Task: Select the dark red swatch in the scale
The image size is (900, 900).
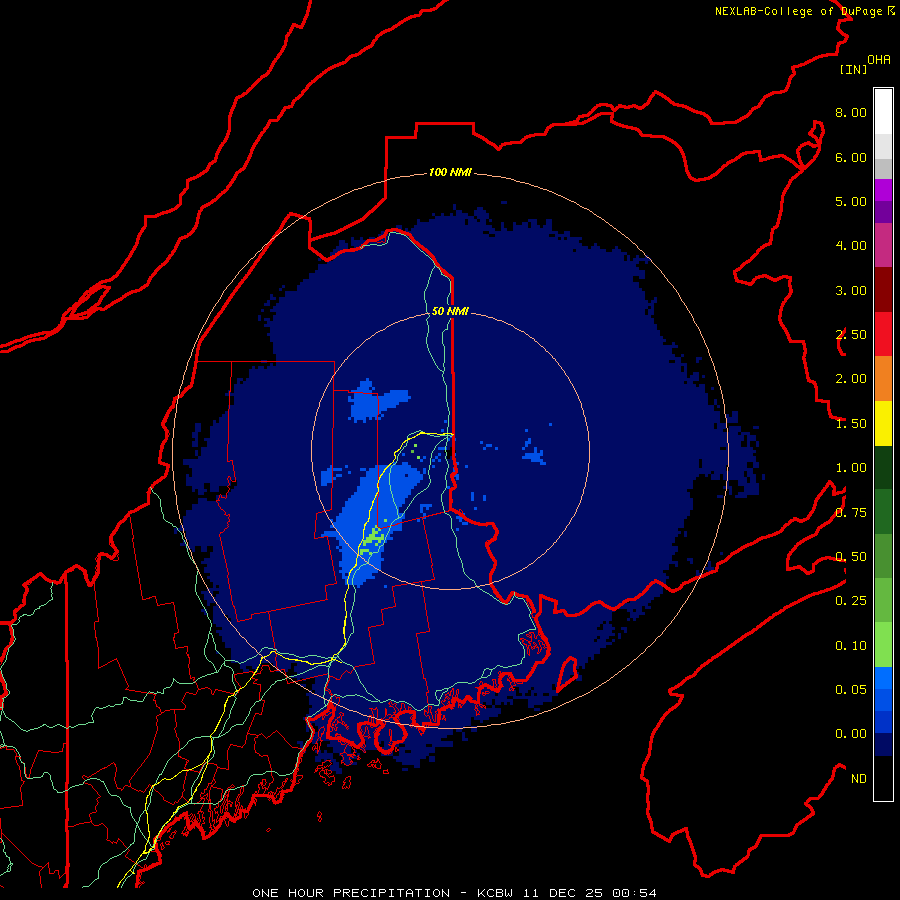Action: 883,290
